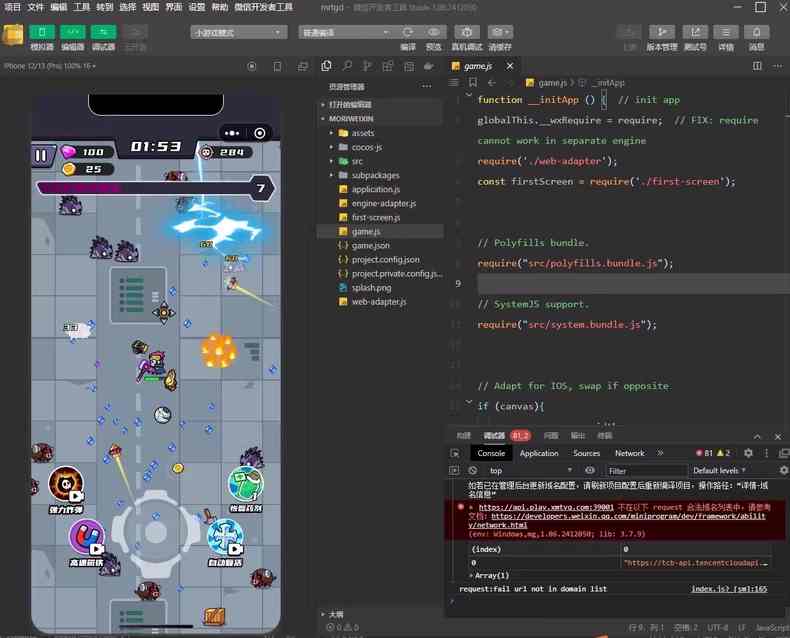Expand the assets folder
The height and width of the screenshot is (638, 790).
point(362,133)
